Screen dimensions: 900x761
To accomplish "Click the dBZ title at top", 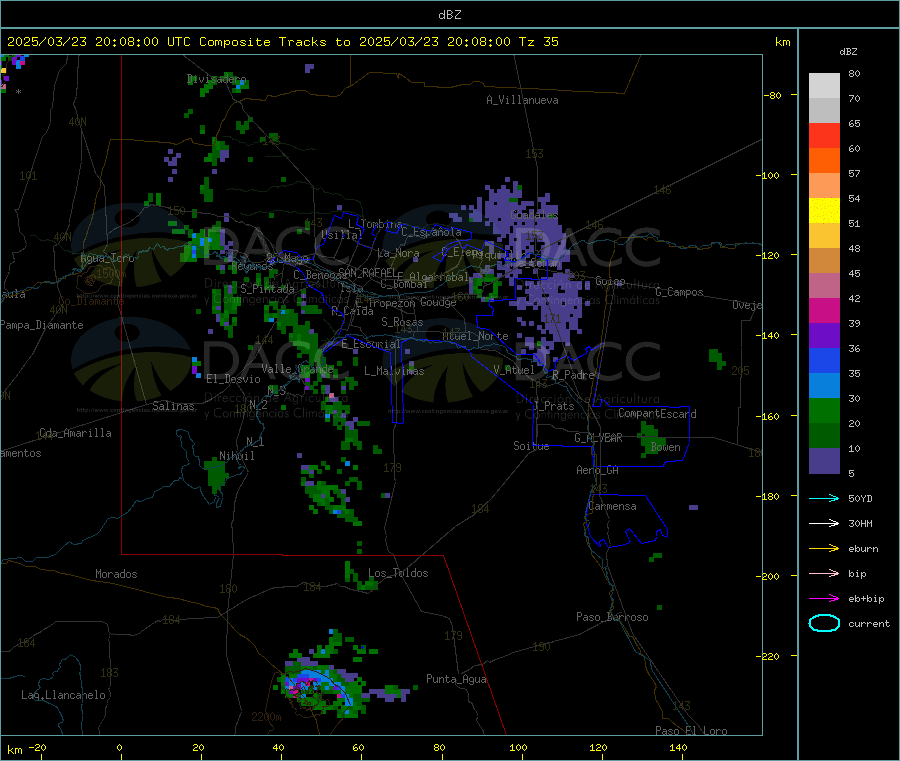I will coord(450,15).
